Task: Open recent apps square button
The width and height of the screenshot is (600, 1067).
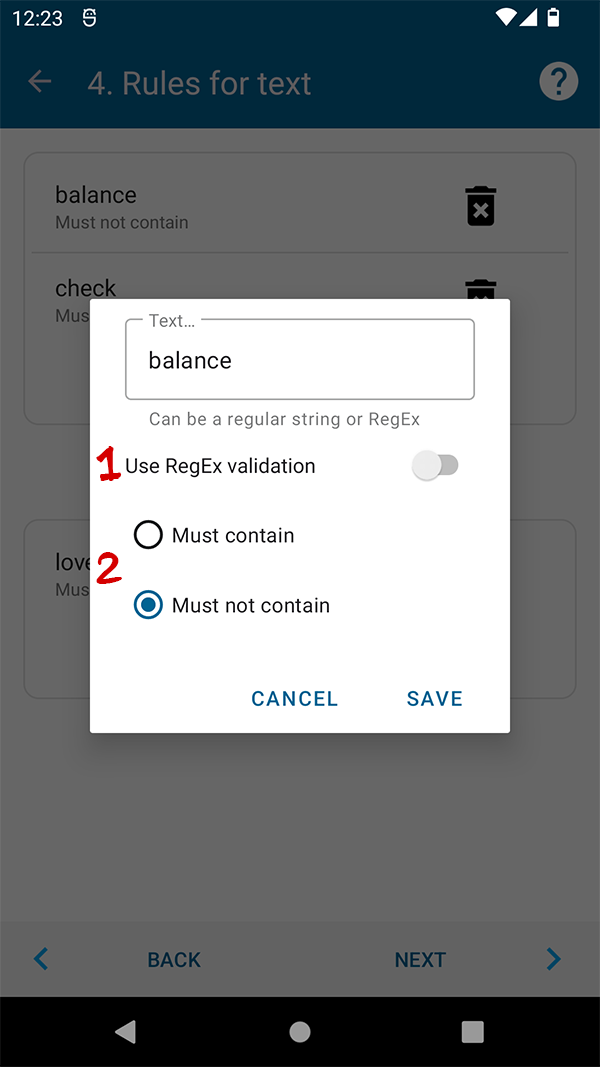Action: pos(473,1032)
